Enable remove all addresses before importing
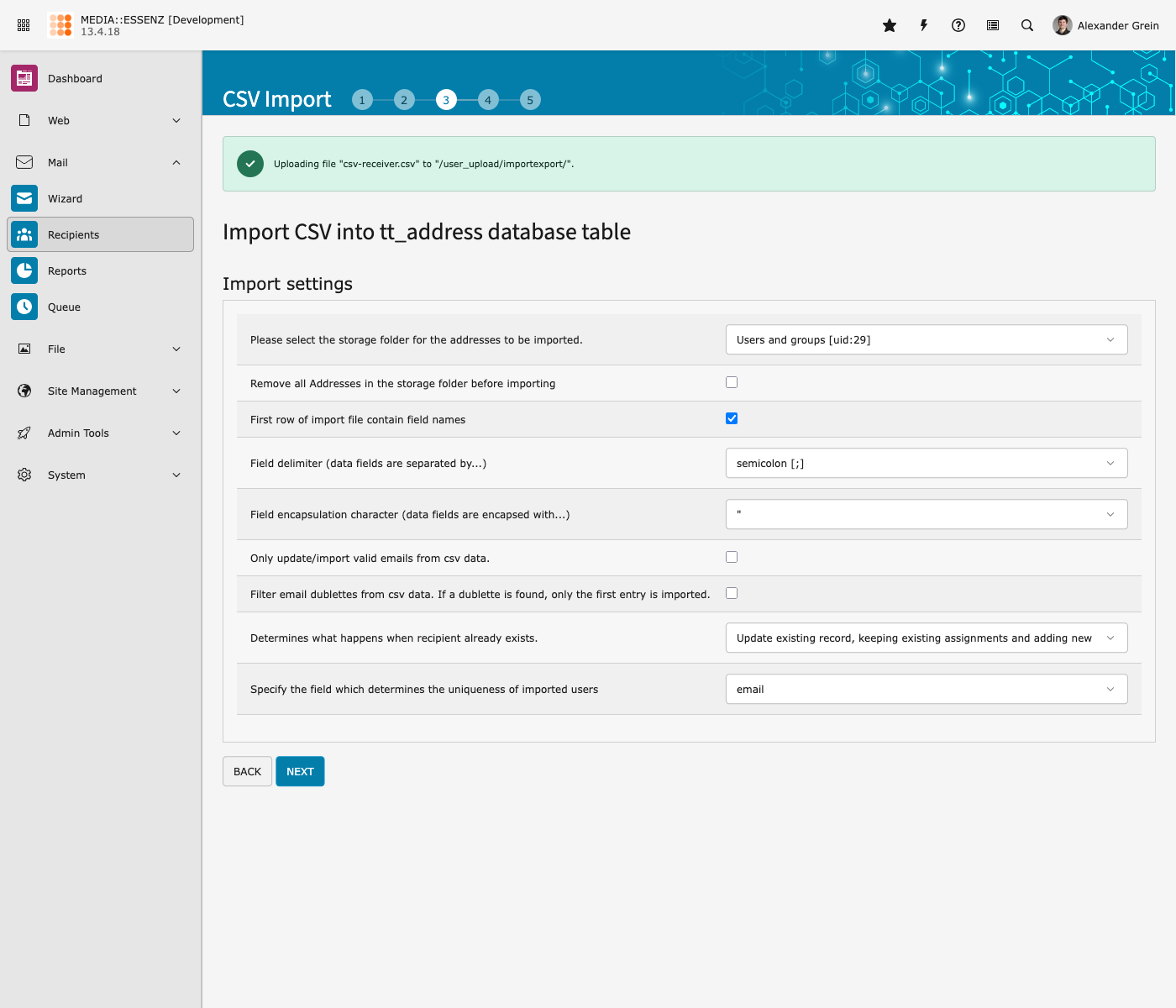Screen dimensions: 1176x1008 pyautogui.click(x=732, y=382)
